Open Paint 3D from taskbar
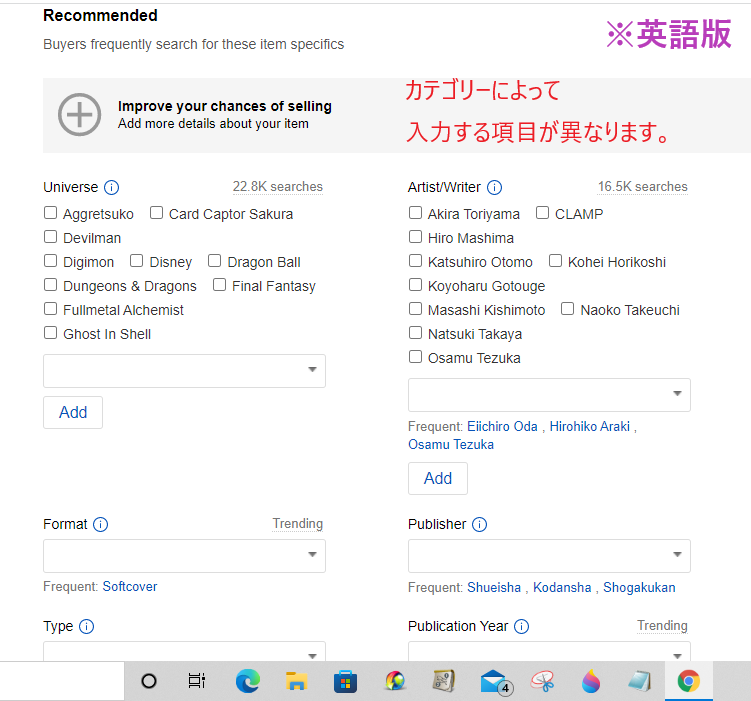This screenshot has width=751, height=701. tap(591, 681)
